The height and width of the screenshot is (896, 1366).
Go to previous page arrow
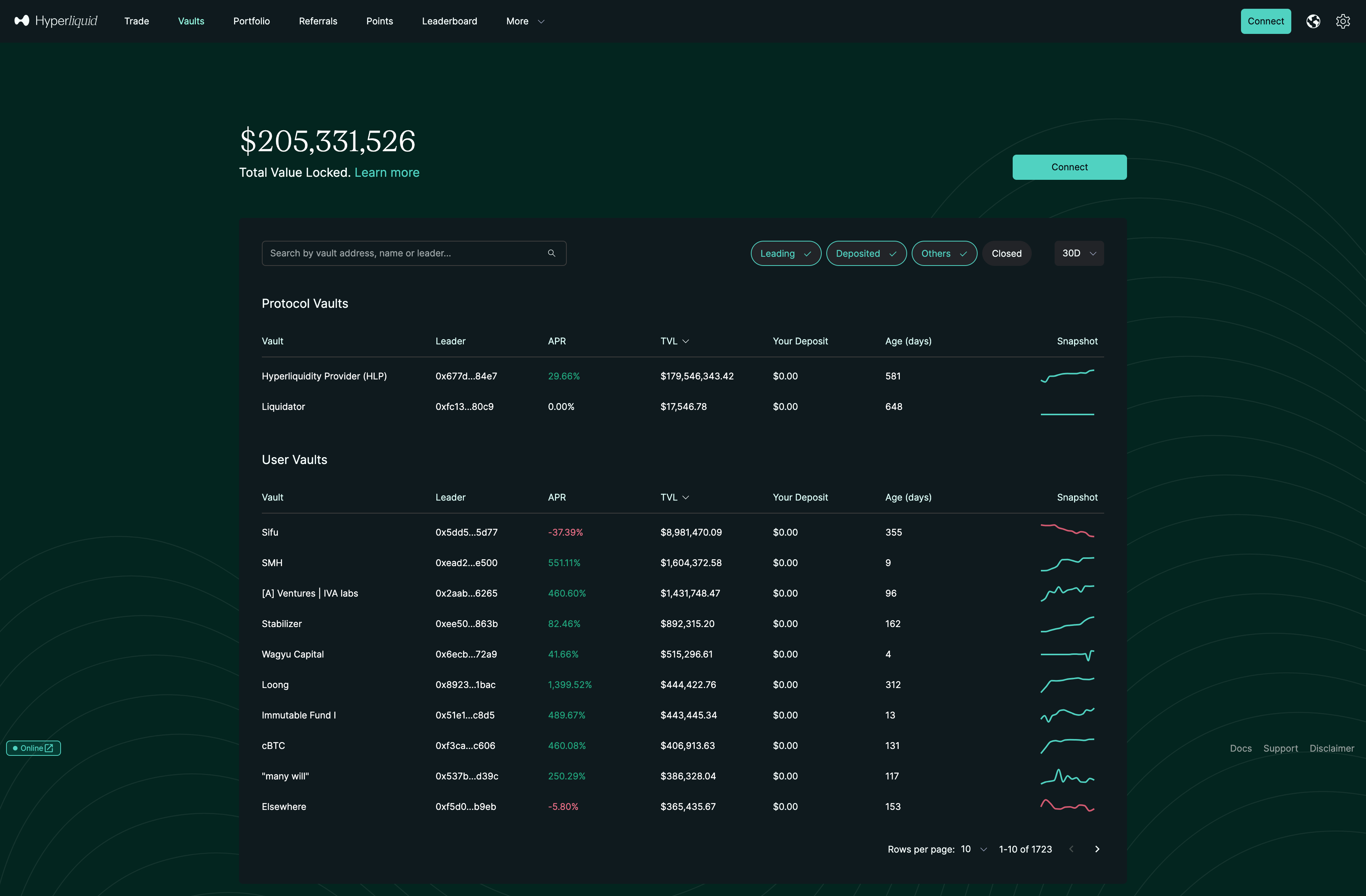click(x=1071, y=849)
